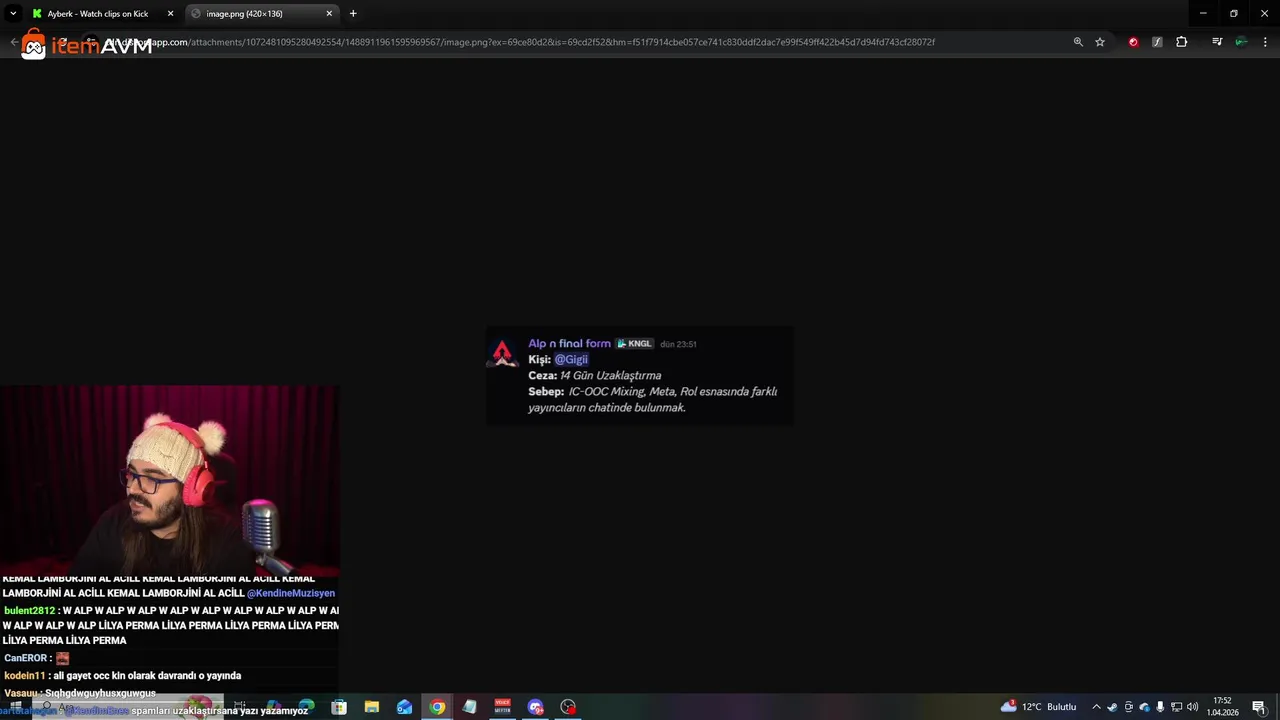
Task: Click the @KendineMuzisyen mention in chat
Action: tap(291, 593)
